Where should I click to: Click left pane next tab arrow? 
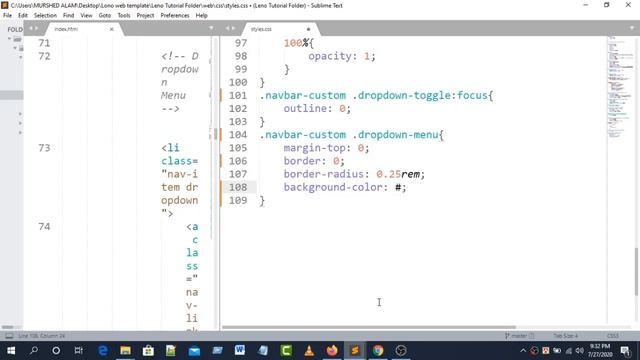click(36, 28)
